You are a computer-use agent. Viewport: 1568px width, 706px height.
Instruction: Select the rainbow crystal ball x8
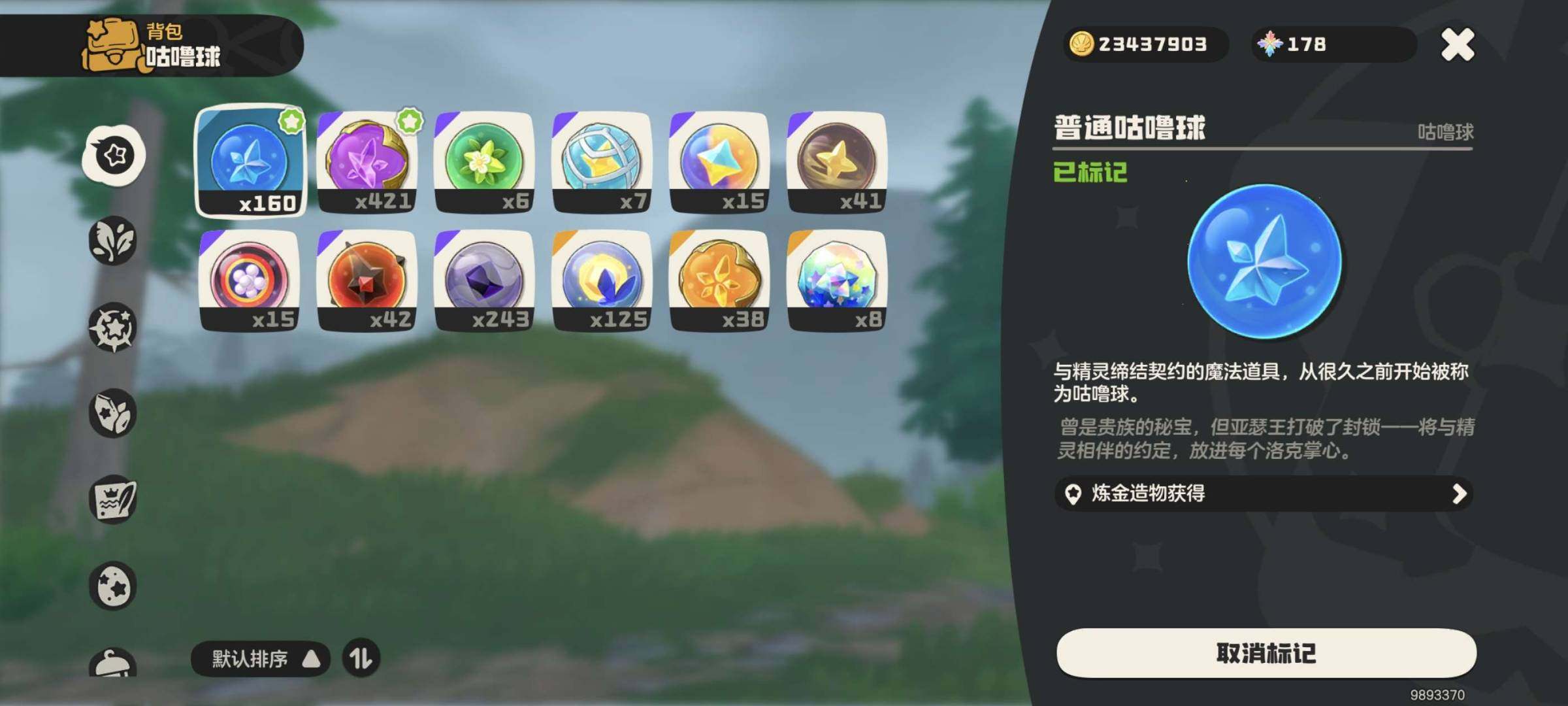(837, 280)
